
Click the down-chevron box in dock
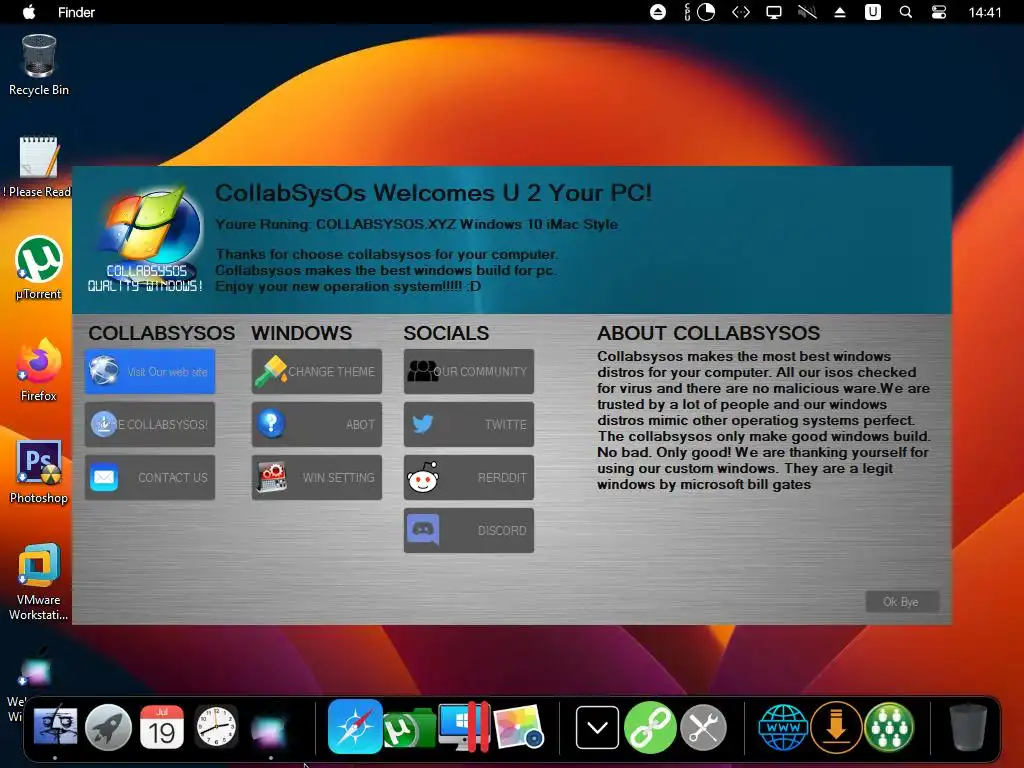[597, 727]
